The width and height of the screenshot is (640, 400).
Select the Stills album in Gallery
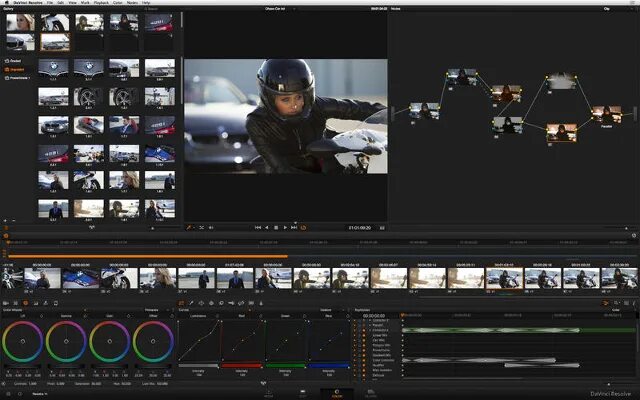coord(14,61)
